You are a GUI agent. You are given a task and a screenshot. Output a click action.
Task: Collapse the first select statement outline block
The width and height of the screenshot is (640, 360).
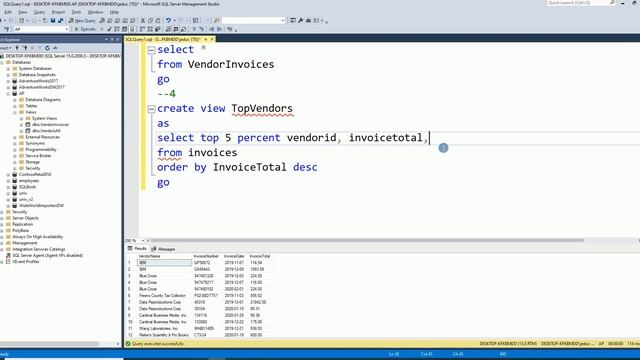151,50
